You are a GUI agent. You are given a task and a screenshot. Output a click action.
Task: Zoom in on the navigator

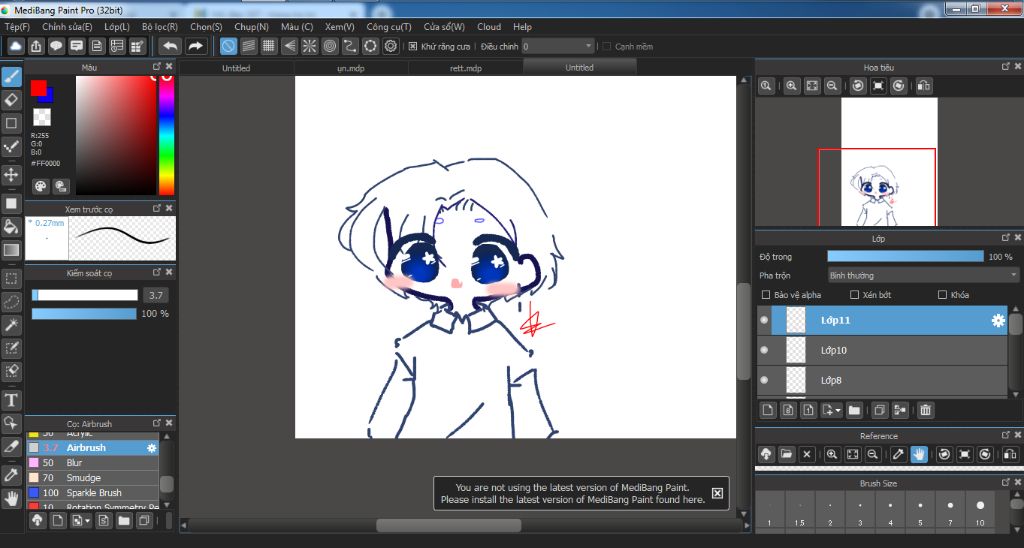click(x=792, y=86)
